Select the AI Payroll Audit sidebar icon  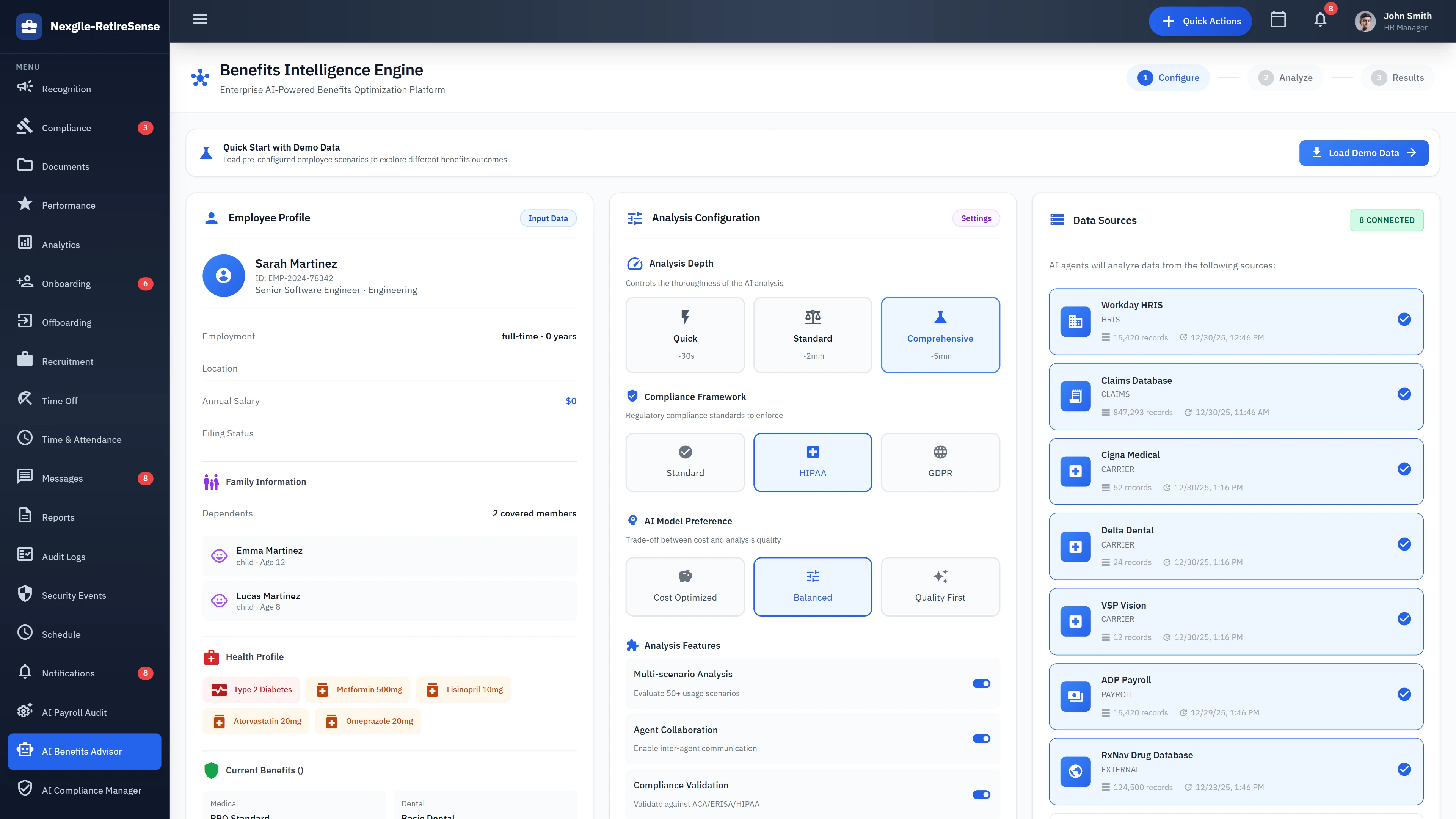pos(25,712)
